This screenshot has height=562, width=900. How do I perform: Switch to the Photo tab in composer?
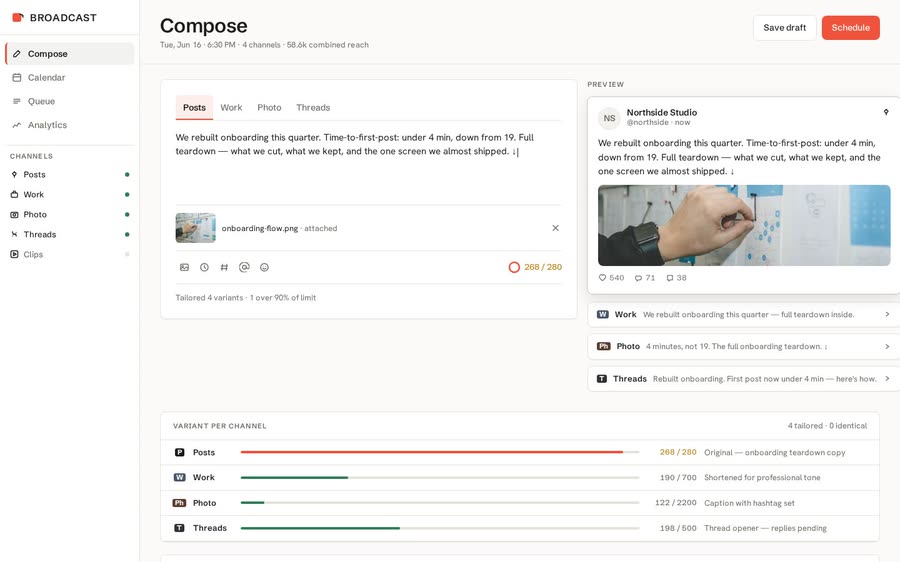tap(269, 107)
